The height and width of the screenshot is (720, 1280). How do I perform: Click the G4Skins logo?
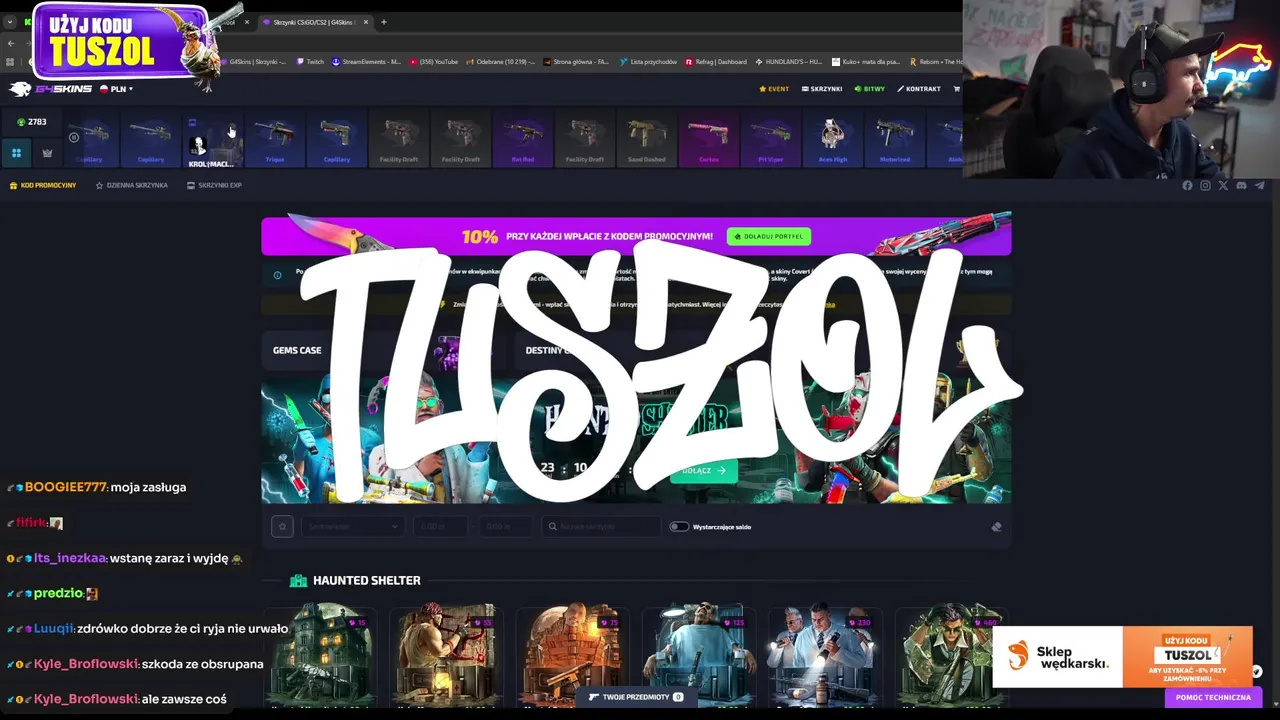click(x=50, y=89)
